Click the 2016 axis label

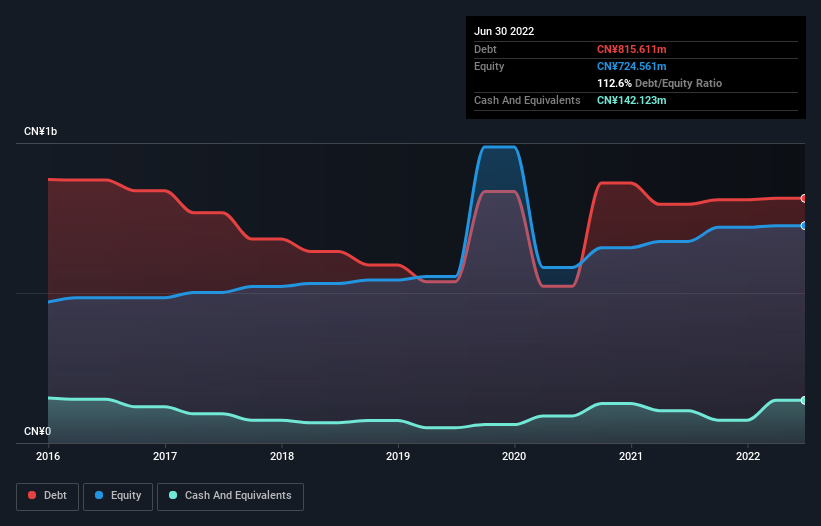[x=48, y=456]
